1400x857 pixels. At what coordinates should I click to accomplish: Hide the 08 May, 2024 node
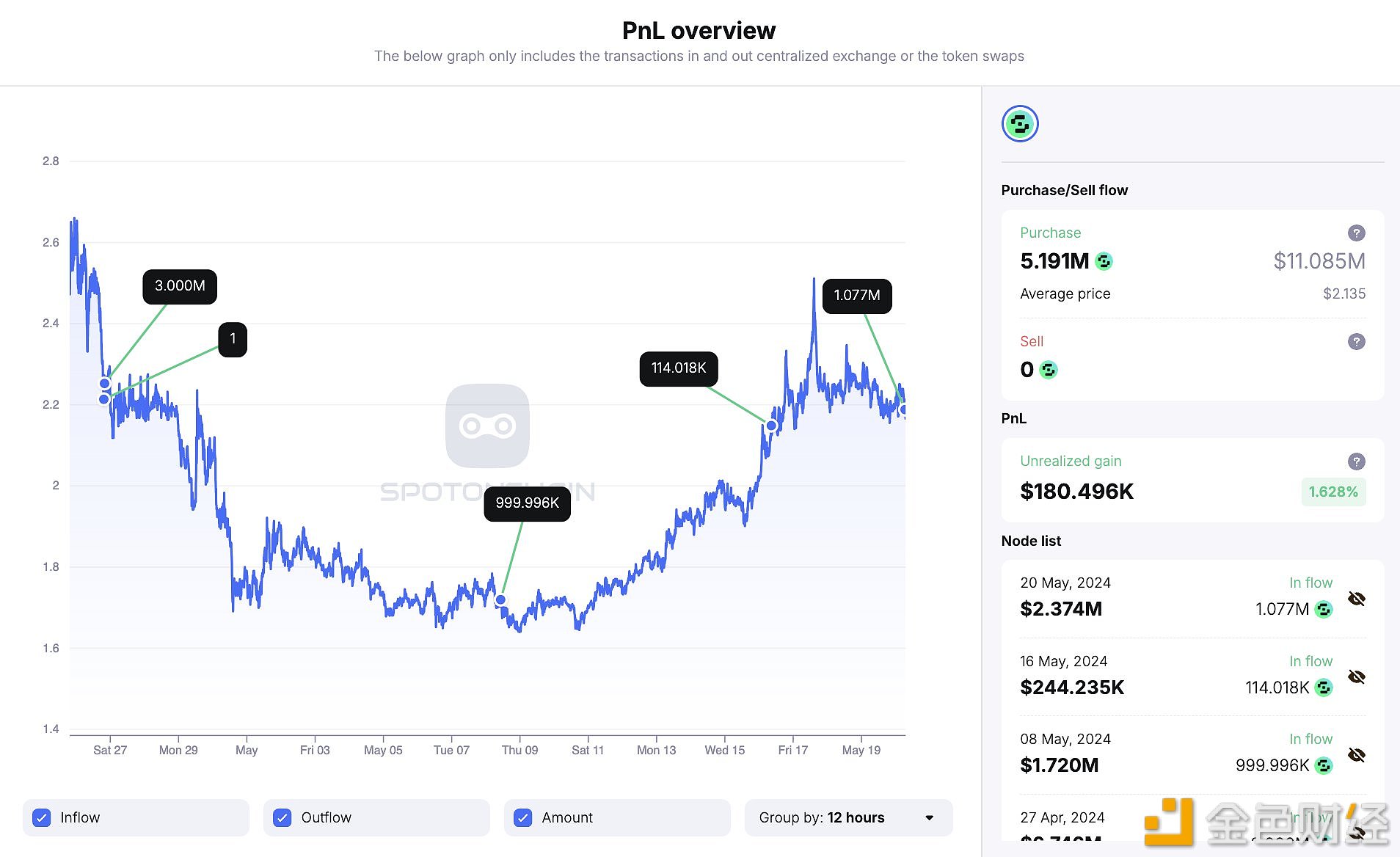point(1357,754)
